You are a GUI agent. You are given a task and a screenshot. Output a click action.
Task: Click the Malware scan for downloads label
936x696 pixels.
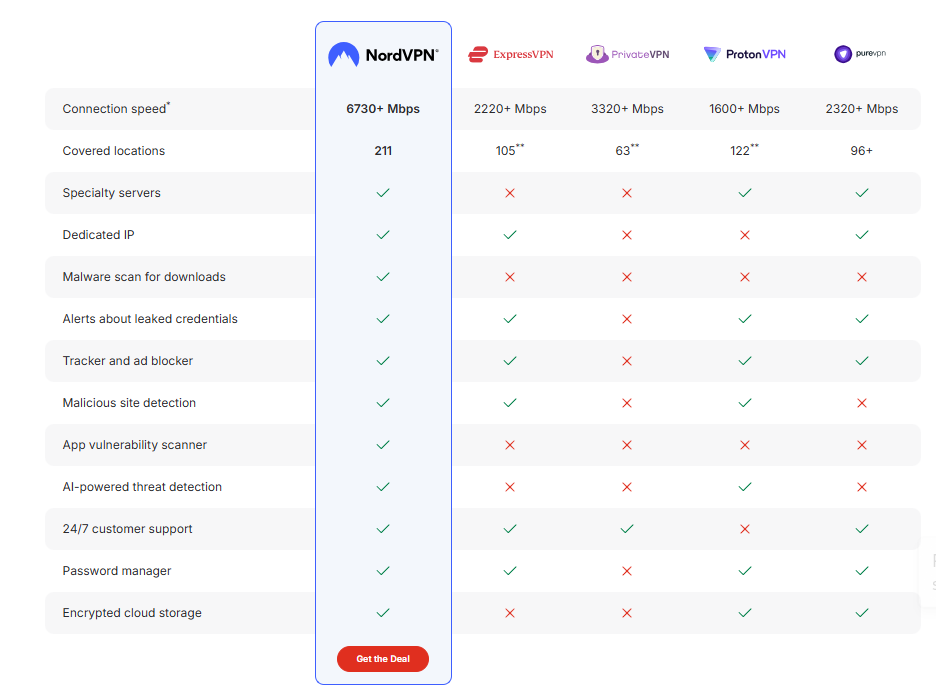coord(144,276)
